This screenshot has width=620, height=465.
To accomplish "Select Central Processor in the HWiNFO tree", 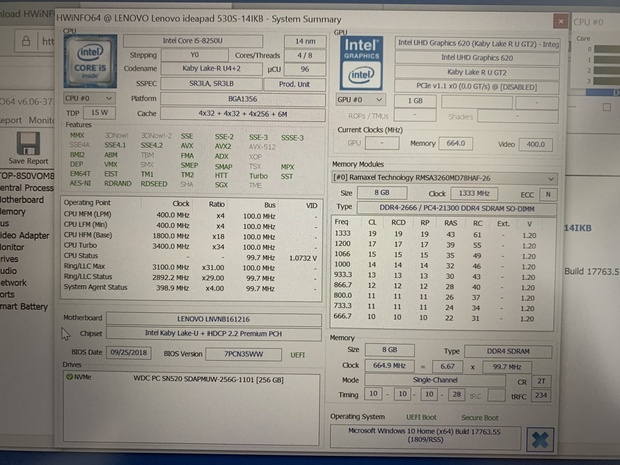I will click(27, 188).
